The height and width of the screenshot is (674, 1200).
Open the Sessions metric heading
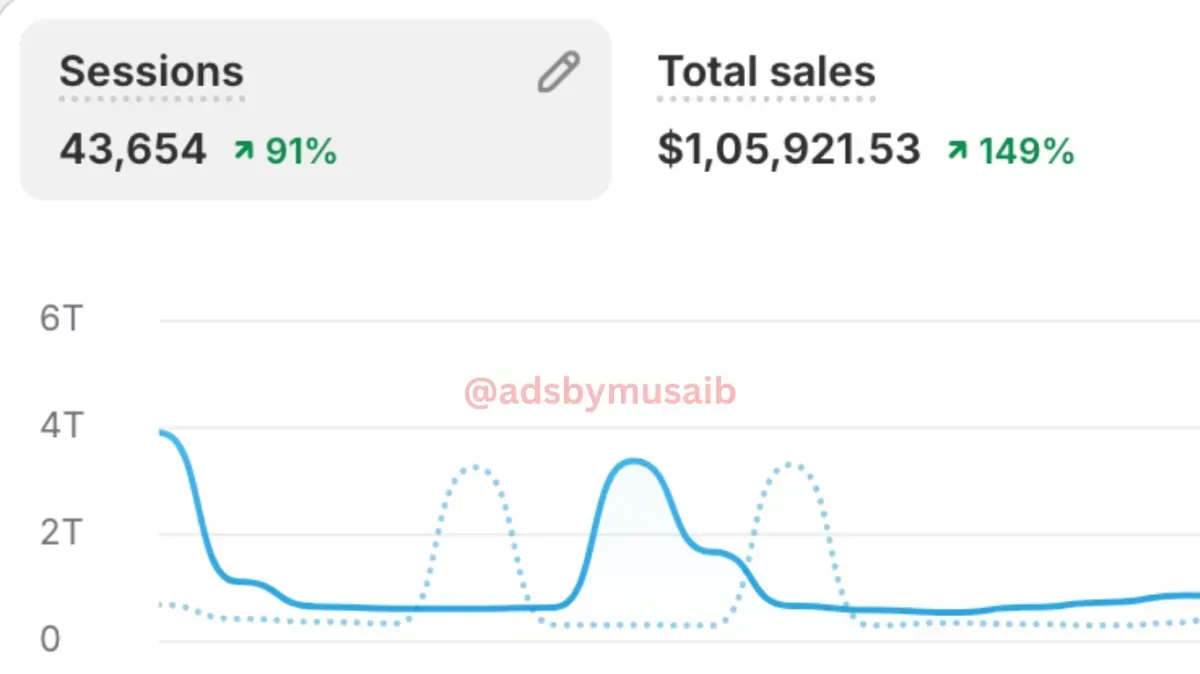[x=151, y=72]
